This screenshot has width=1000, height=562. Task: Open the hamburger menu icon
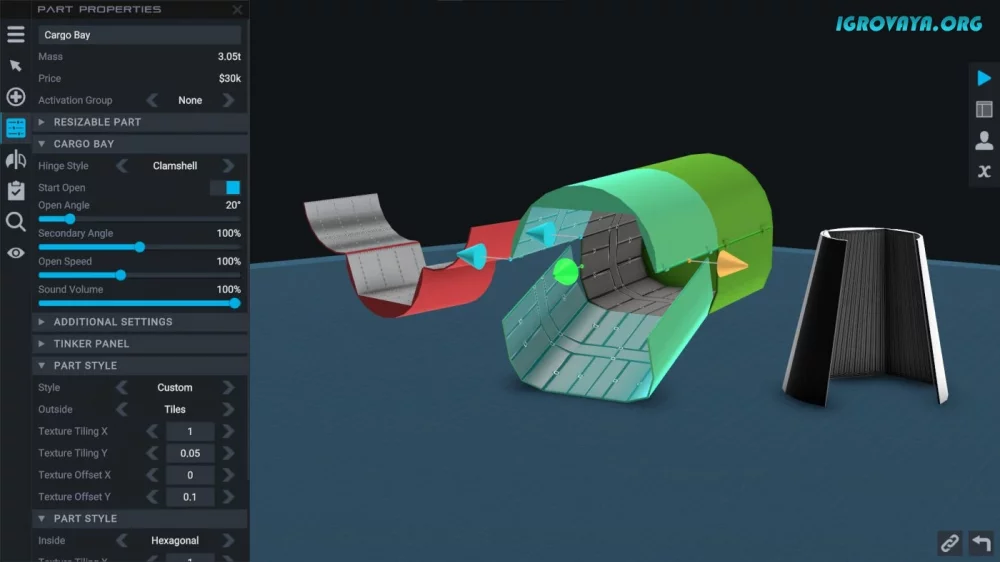(15, 34)
